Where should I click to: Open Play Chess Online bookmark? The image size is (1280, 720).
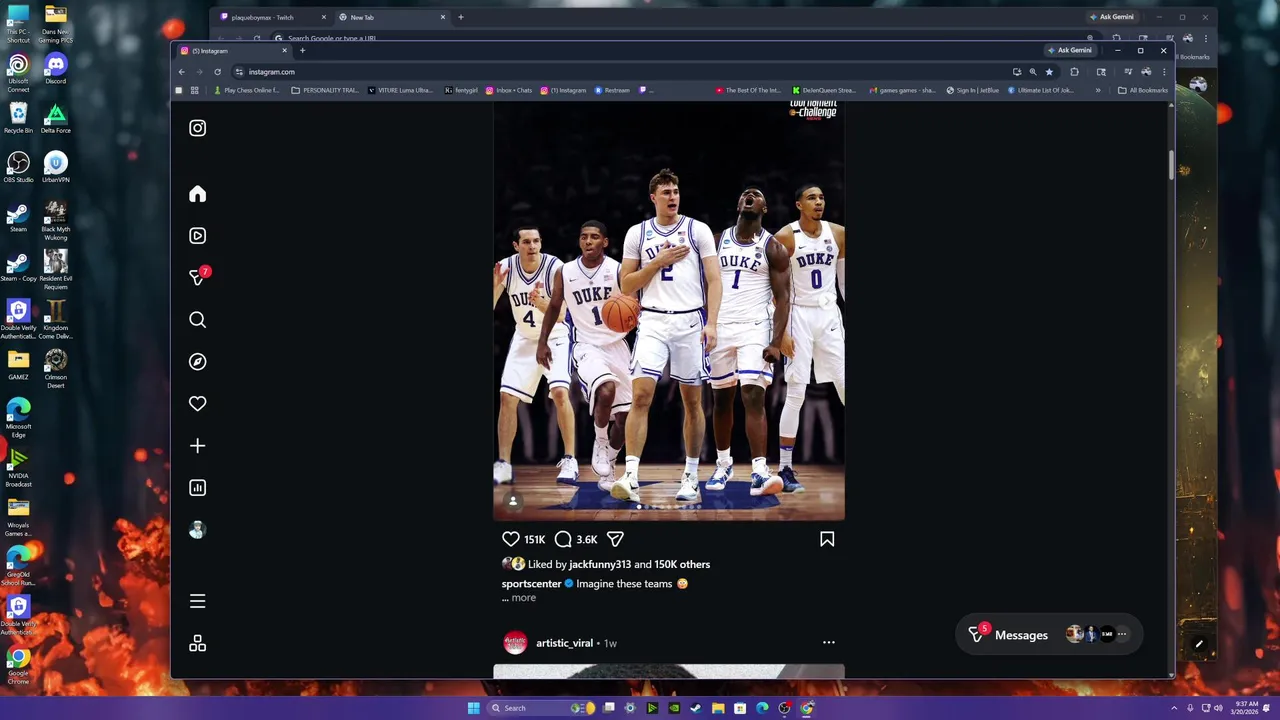[247, 90]
